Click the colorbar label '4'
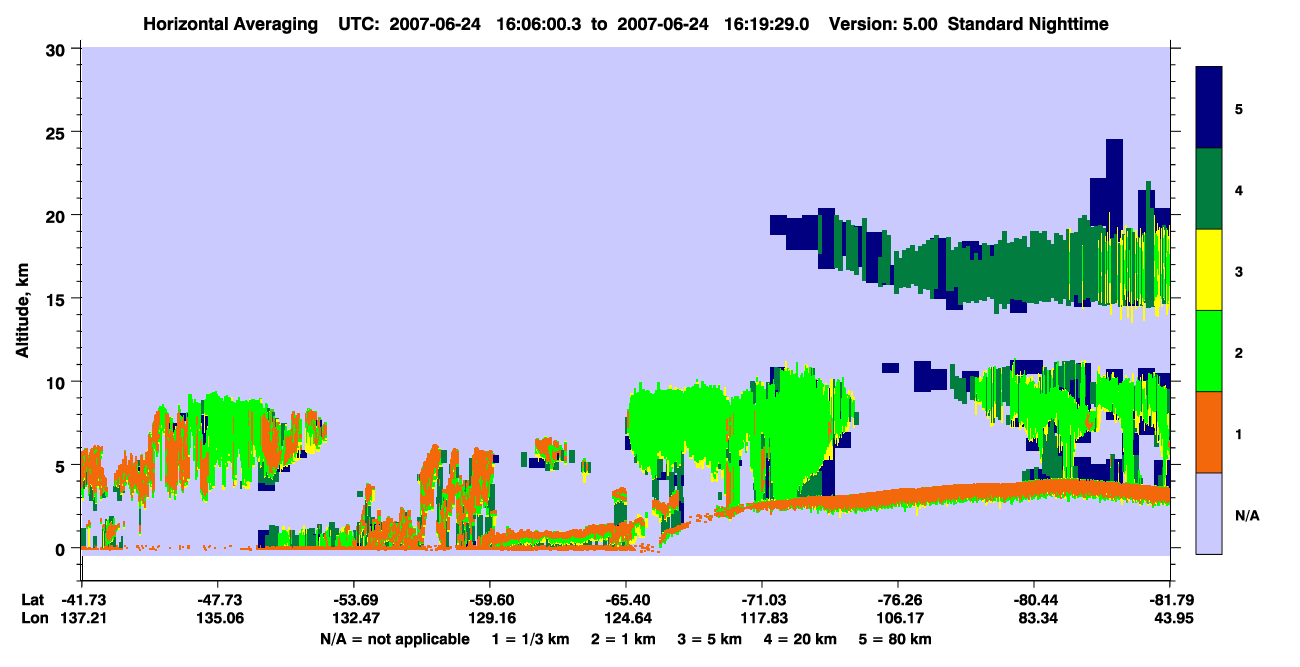1300x667 pixels. (1239, 189)
